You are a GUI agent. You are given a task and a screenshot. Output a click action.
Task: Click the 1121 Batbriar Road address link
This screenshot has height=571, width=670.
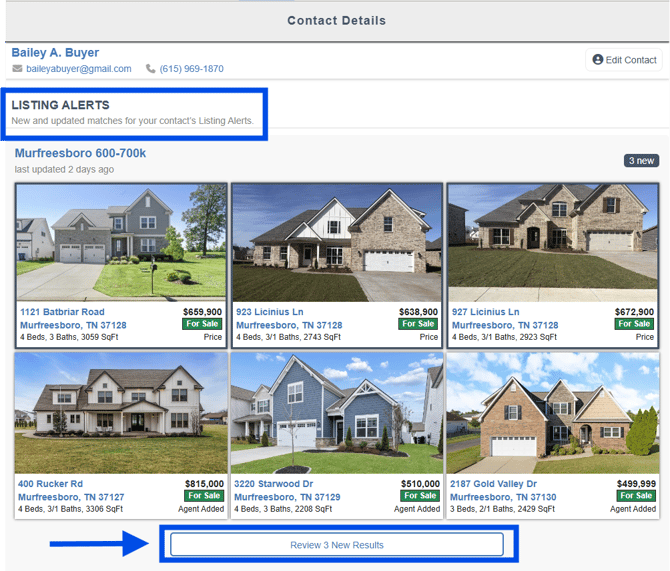point(62,312)
